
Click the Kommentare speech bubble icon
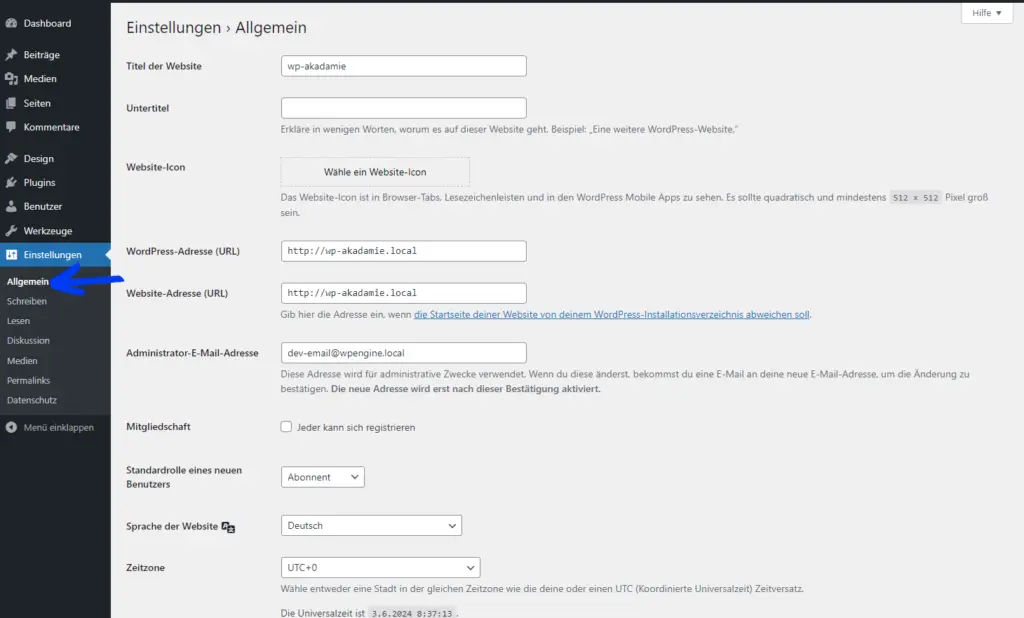(x=11, y=127)
